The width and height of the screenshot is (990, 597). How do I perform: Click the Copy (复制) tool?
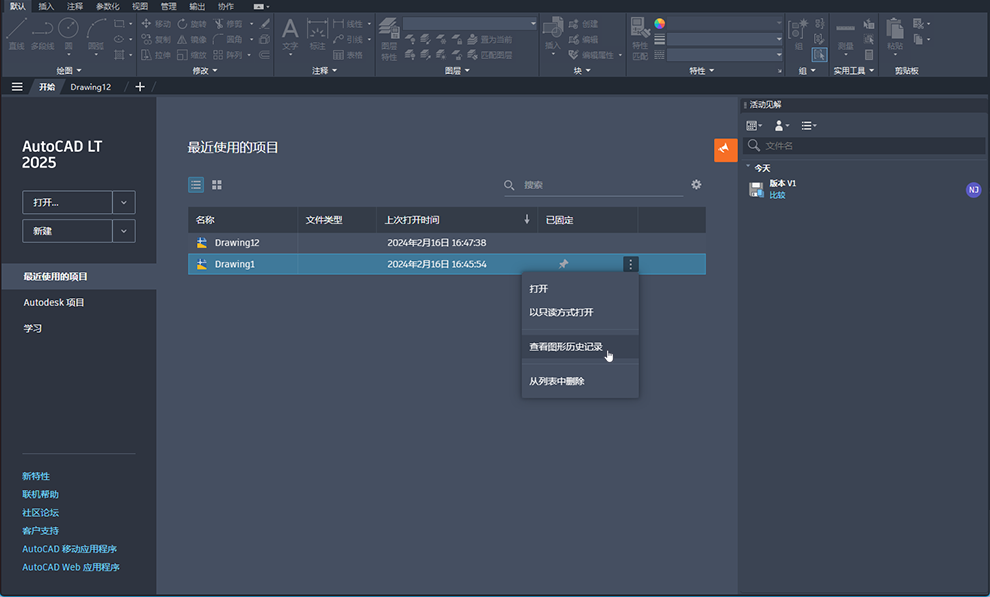tap(156, 39)
